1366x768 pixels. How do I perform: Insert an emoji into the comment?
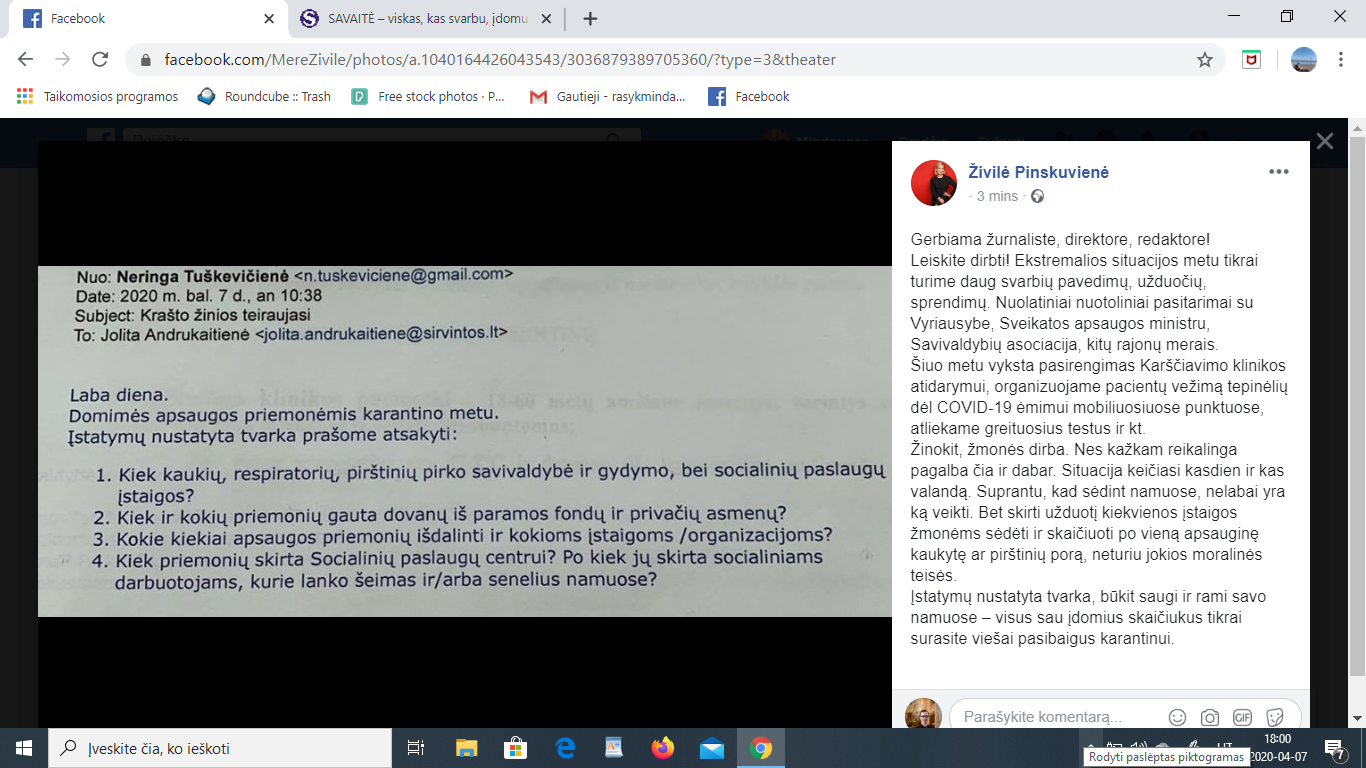click(x=1177, y=717)
